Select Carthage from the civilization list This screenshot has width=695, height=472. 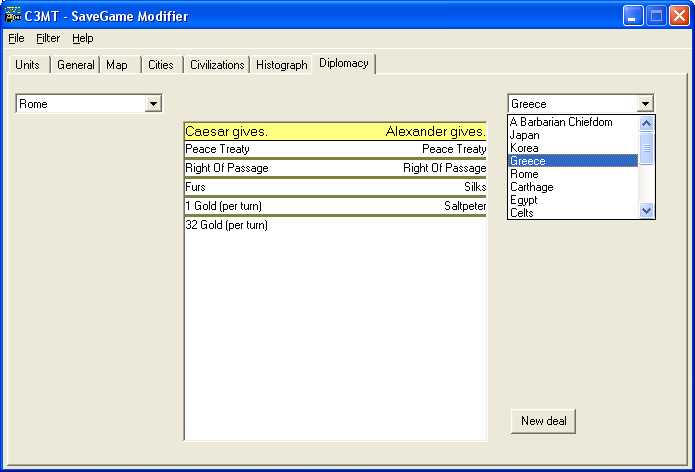click(531, 187)
